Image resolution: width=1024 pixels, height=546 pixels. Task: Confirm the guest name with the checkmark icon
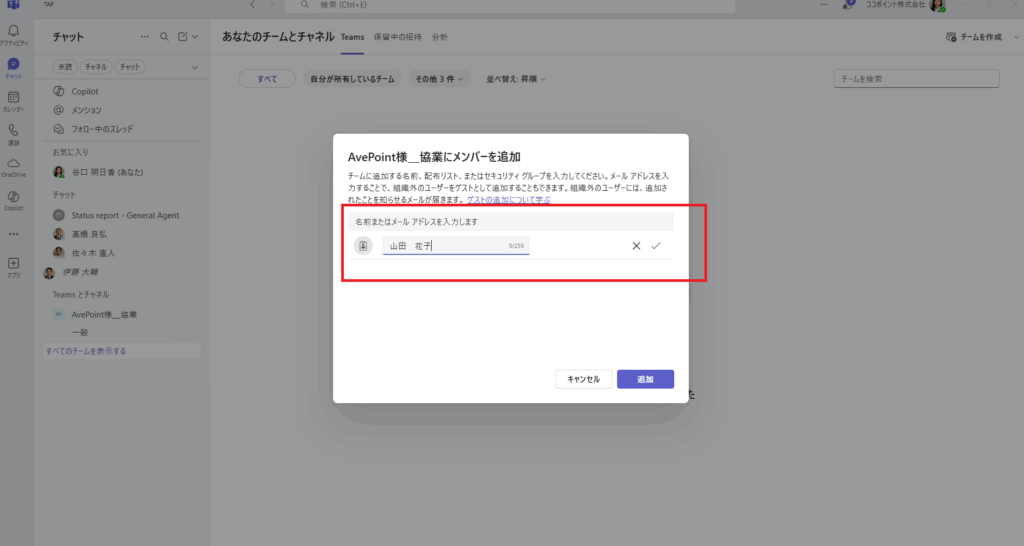coord(656,245)
